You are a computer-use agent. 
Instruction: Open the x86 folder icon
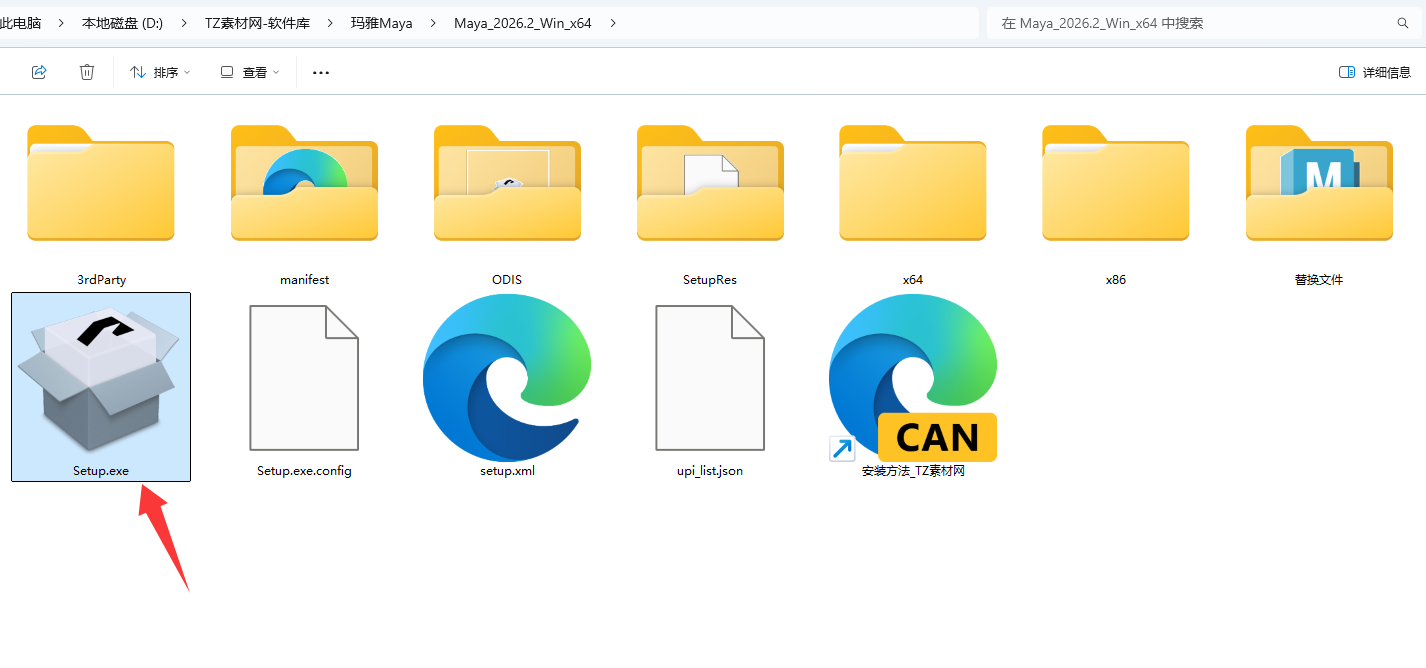click(1116, 183)
